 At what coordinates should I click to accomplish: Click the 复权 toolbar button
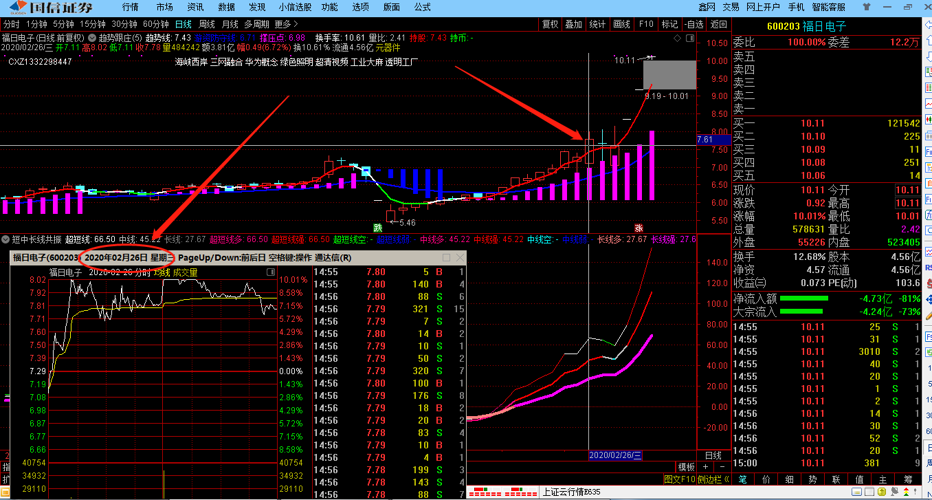click(x=550, y=24)
